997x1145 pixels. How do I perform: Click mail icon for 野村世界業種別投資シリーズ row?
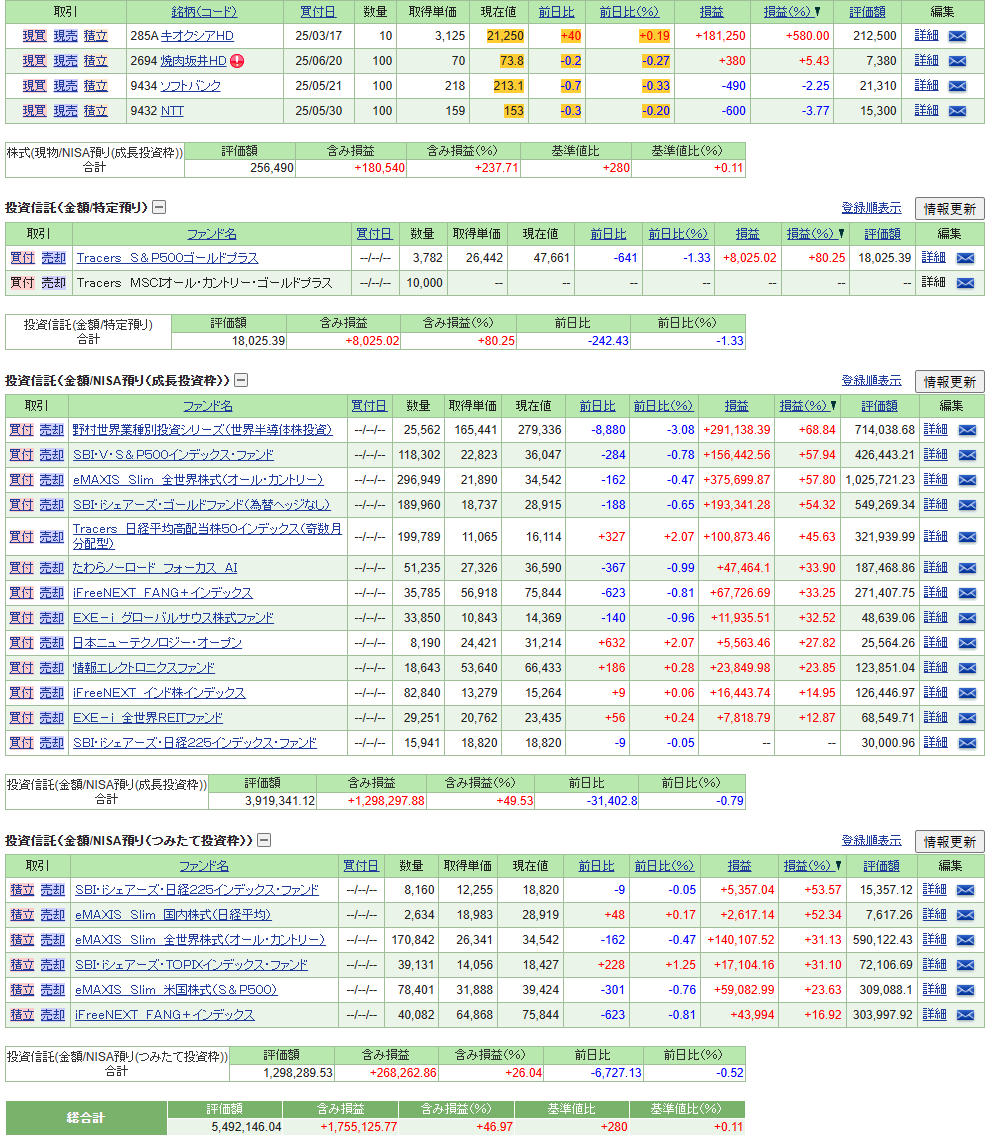(x=967, y=430)
